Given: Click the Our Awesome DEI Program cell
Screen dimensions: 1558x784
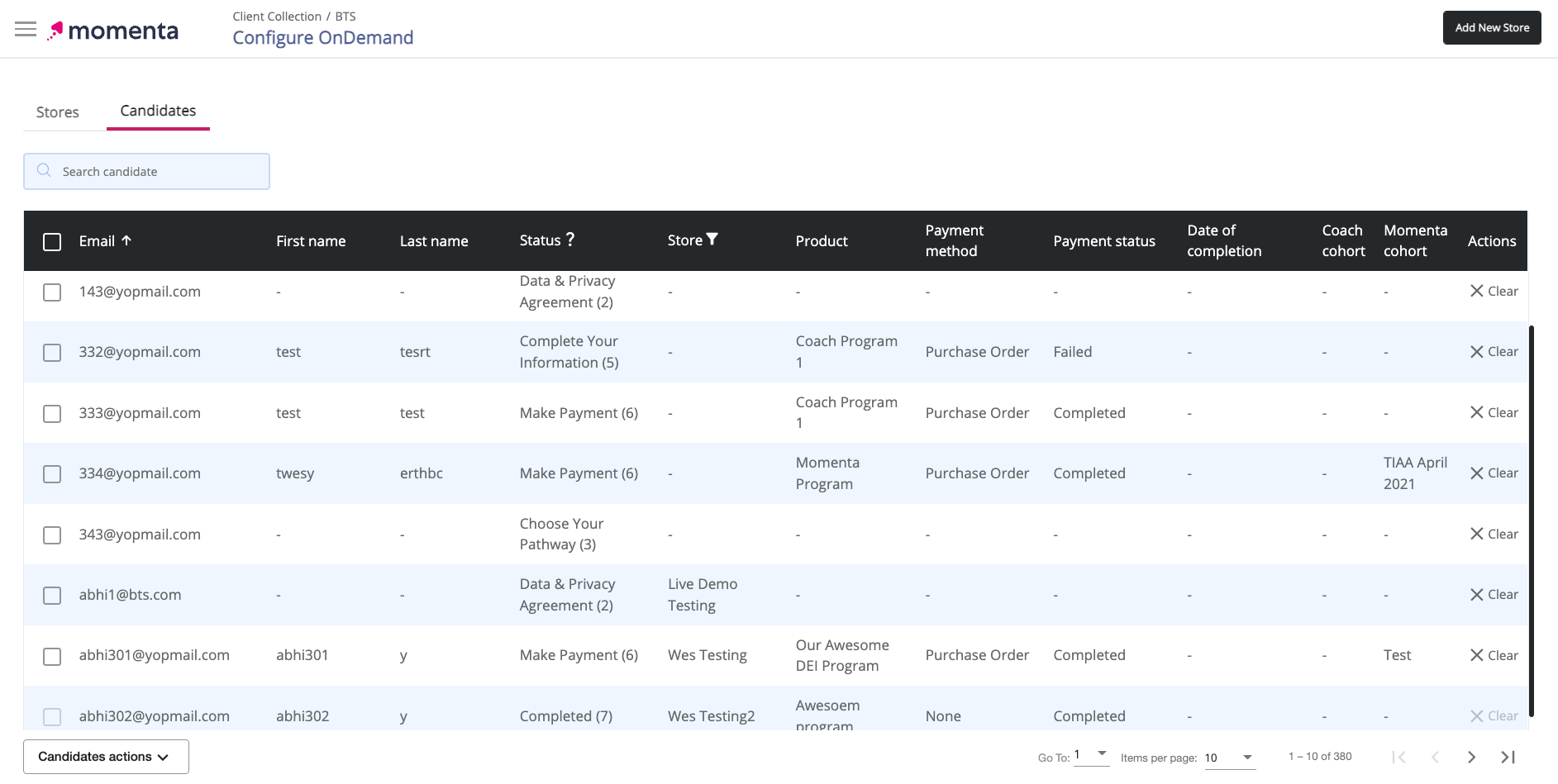Looking at the screenshot, I should click(x=842, y=655).
